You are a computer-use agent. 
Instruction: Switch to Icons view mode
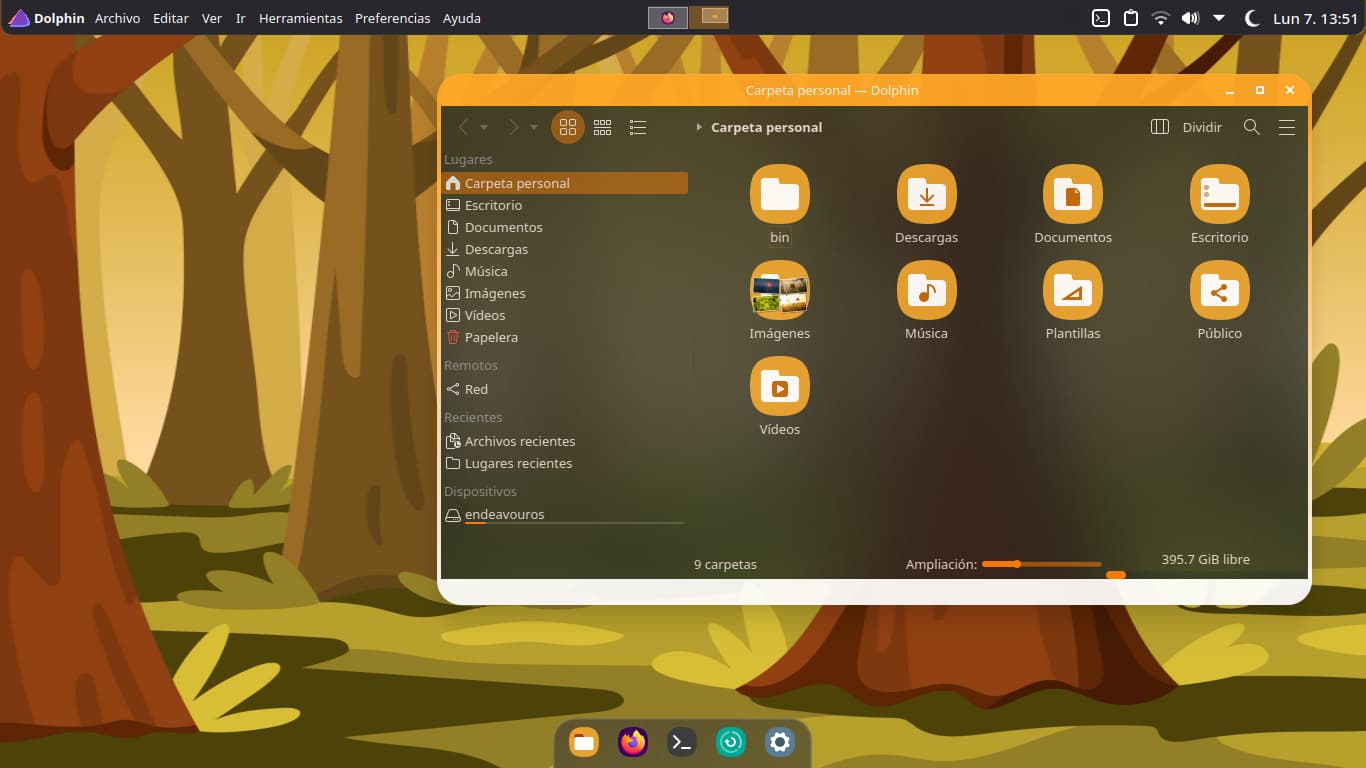(568, 127)
